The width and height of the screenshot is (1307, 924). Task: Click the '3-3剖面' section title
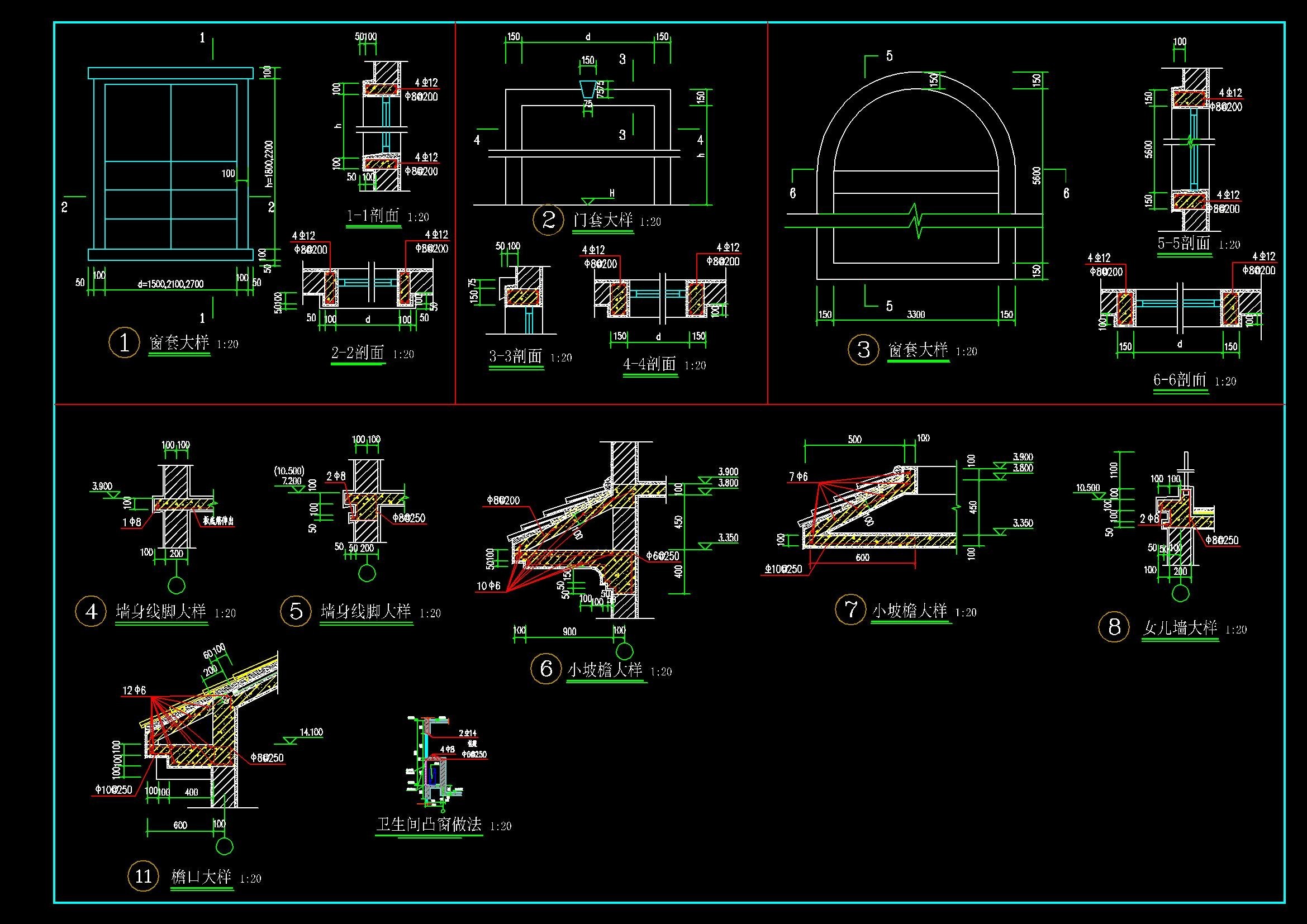pyautogui.click(x=516, y=356)
